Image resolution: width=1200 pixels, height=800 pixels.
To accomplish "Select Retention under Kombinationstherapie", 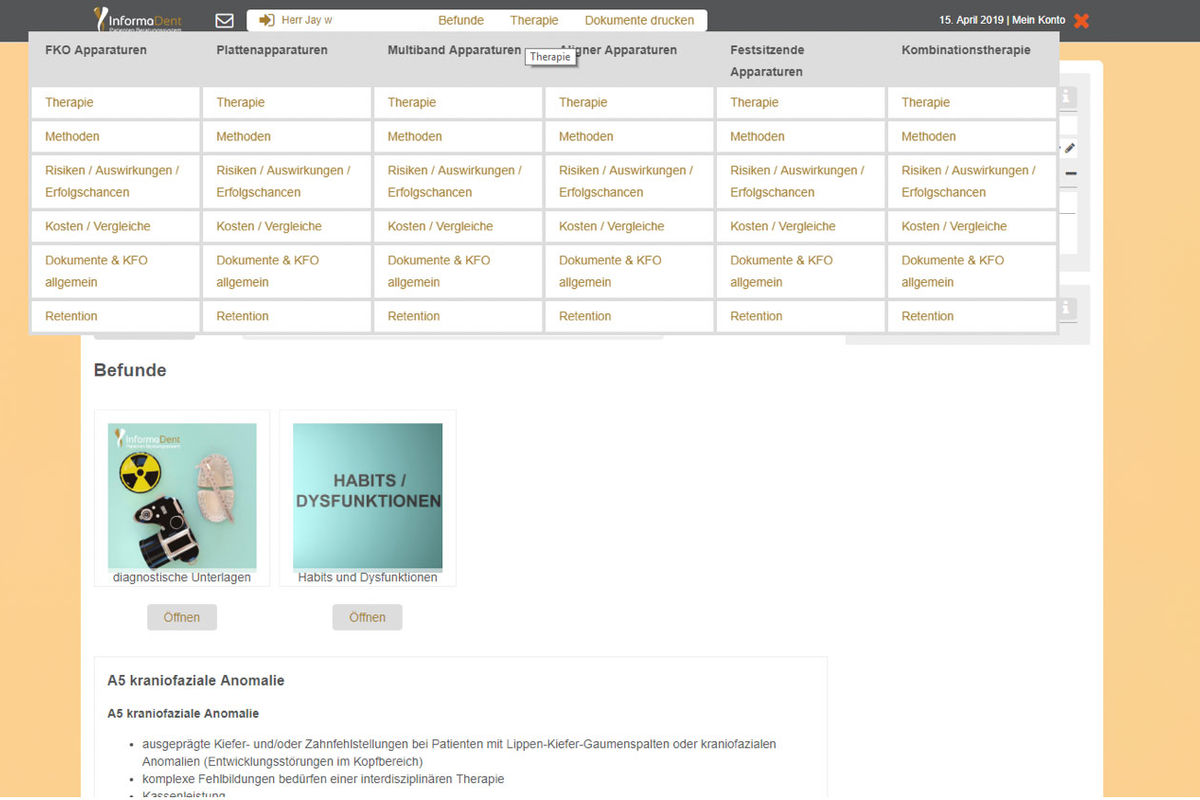I will (x=927, y=315).
